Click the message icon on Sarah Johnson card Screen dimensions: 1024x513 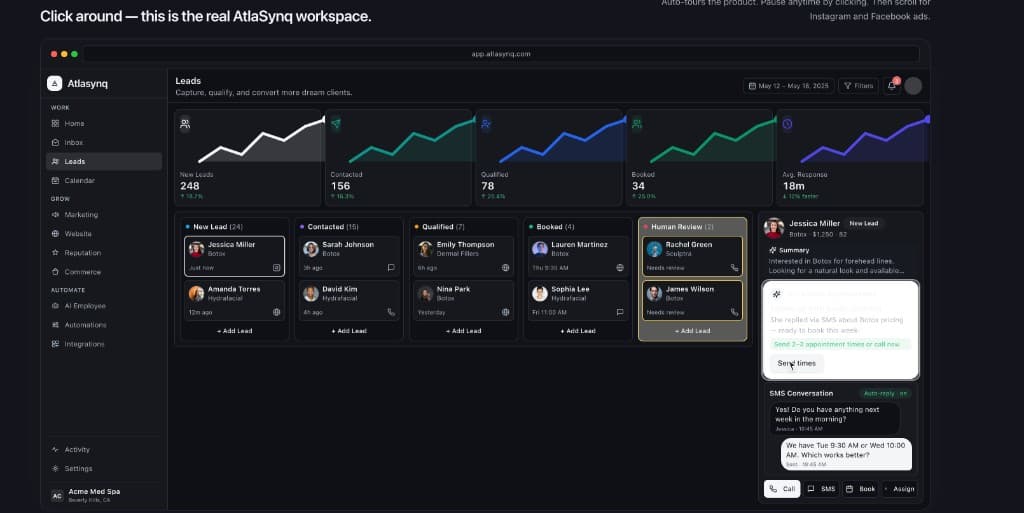(391, 268)
